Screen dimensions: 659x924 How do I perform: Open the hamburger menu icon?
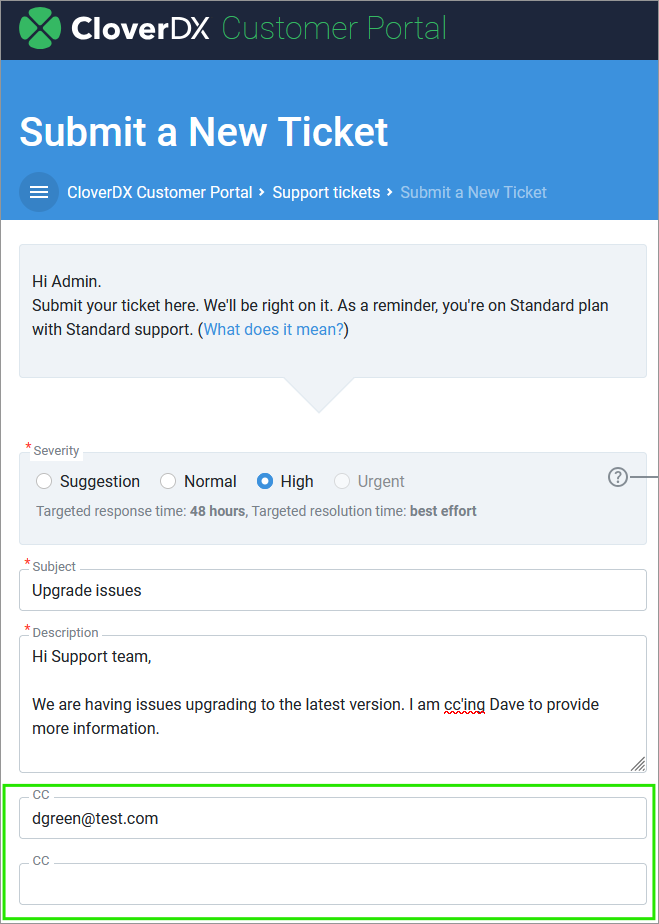39,192
